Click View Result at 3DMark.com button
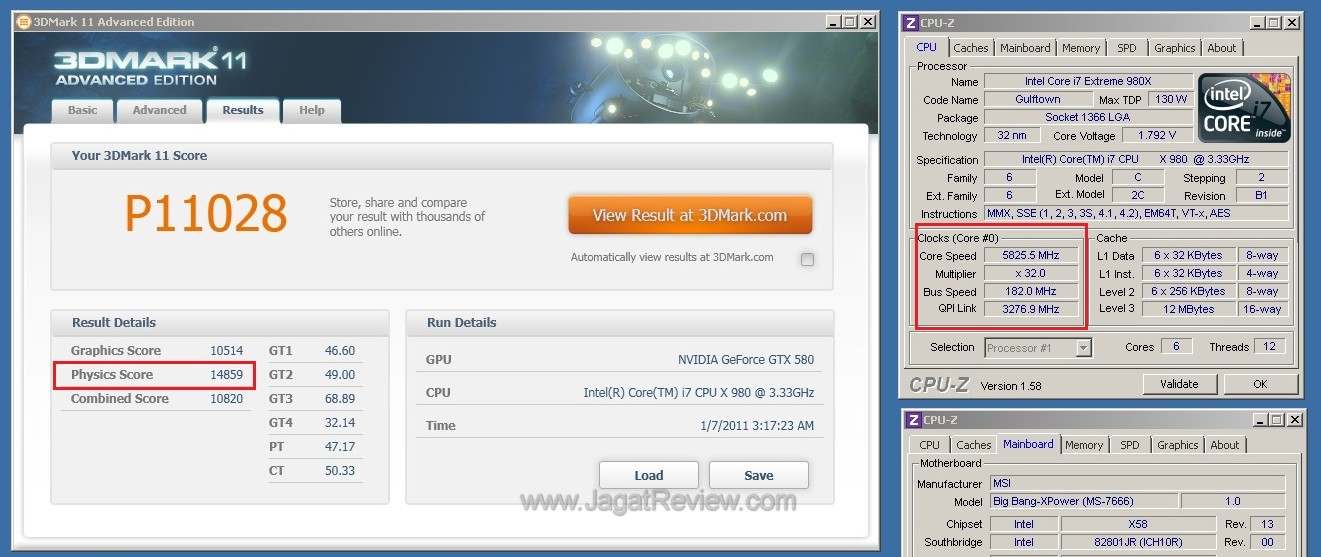Viewport: 1321px width, 557px height. point(689,215)
